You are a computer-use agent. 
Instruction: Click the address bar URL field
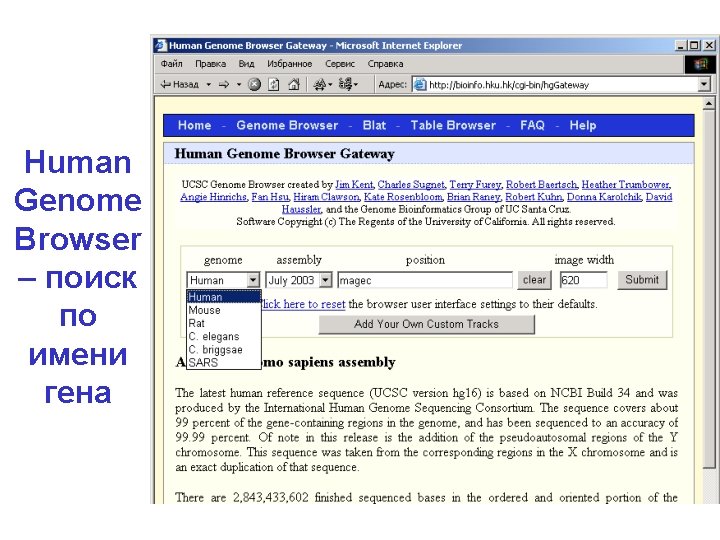[561, 84]
